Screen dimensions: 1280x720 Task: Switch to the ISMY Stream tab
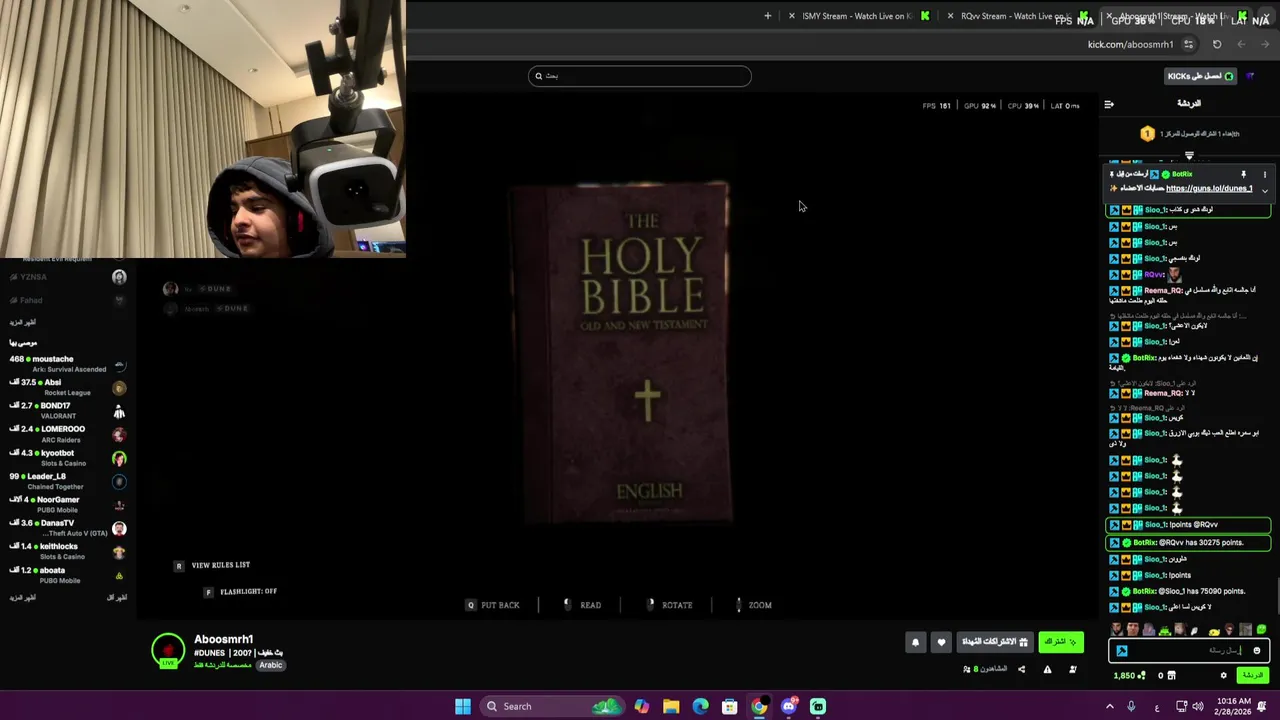855,16
